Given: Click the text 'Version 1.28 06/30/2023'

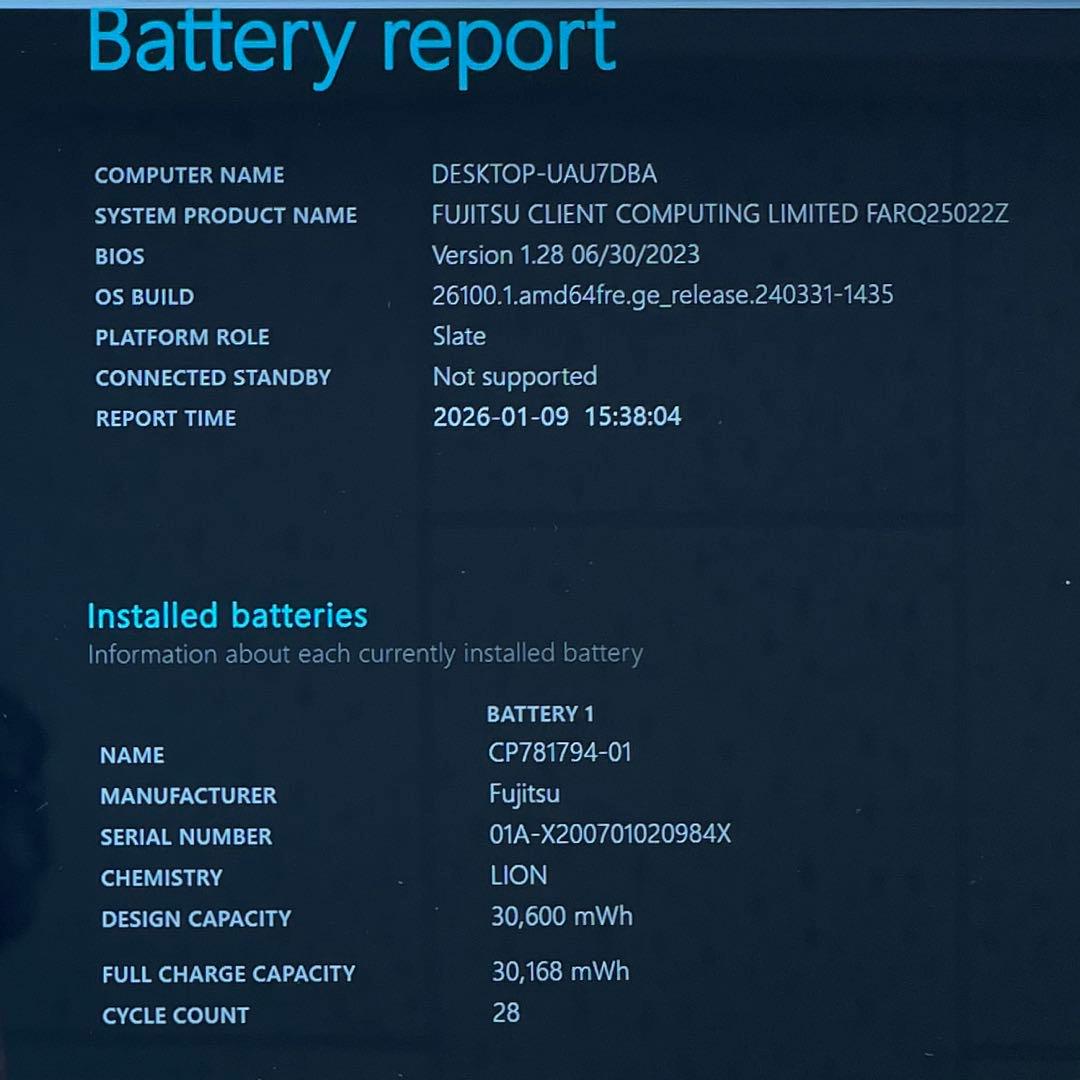Looking at the screenshot, I should click(565, 255).
